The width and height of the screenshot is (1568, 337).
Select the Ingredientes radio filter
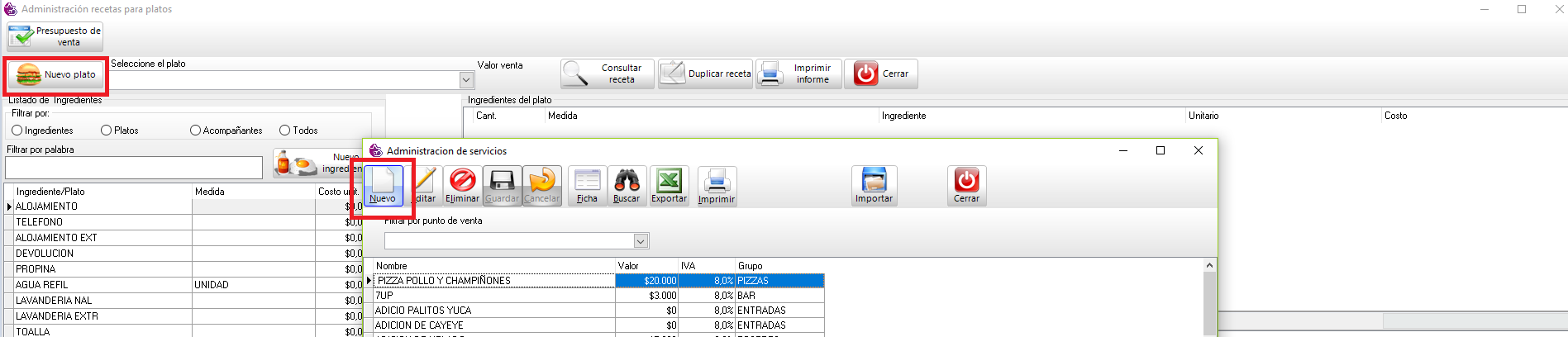17,131
